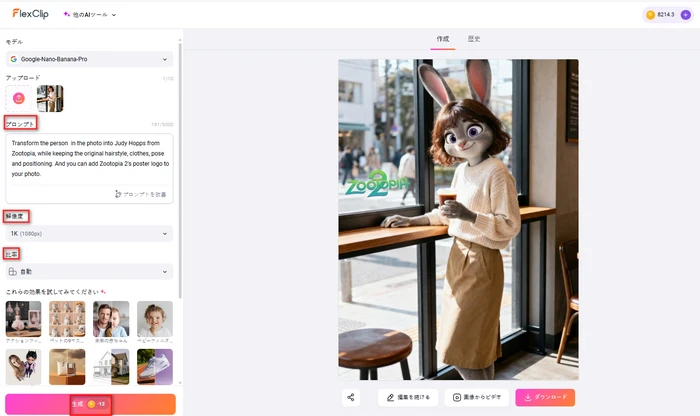Click the share icon below the image

(350, 397)
